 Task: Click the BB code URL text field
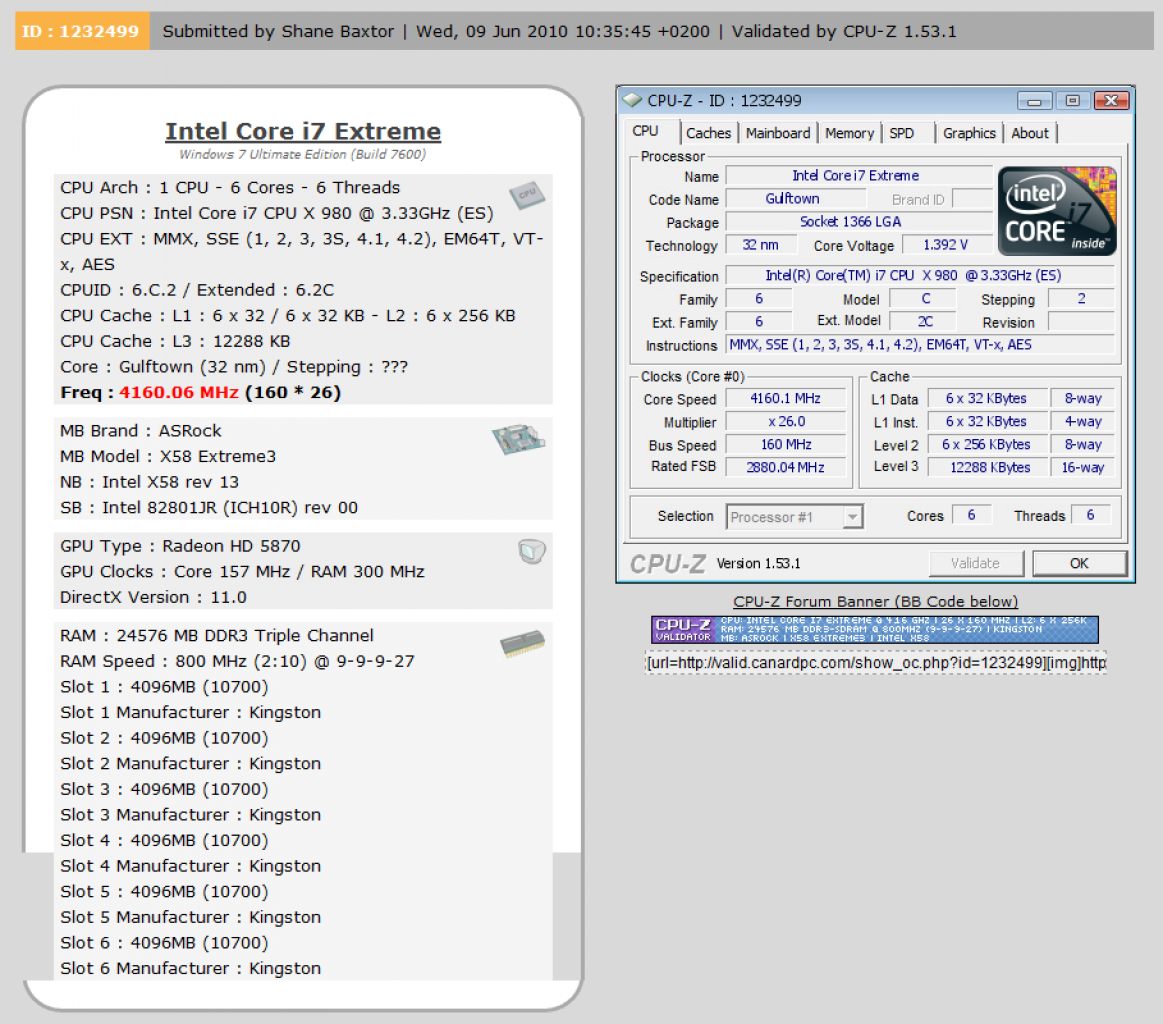[x=875, y=662]
